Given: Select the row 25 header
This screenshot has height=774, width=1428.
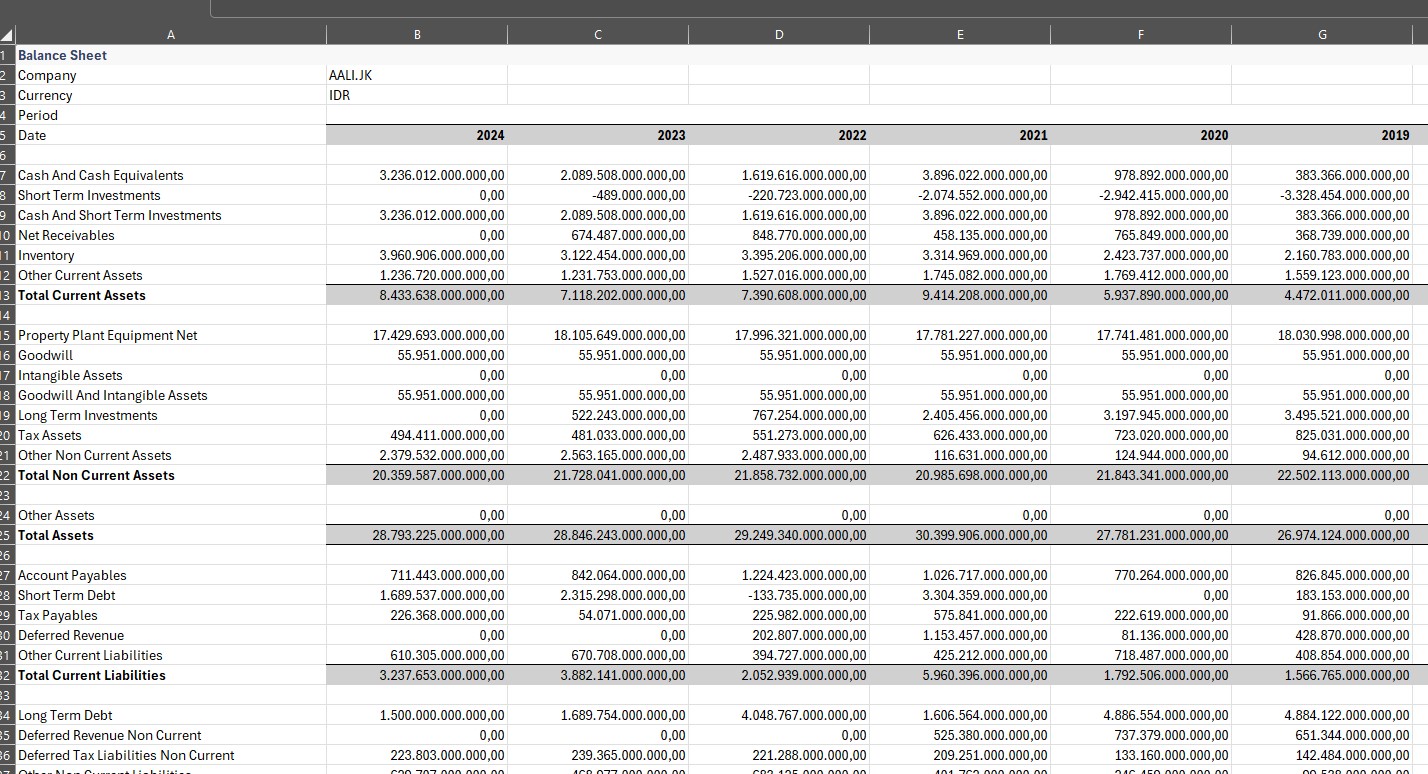Looking at the screenshot, I should click(x=6, y=535).
